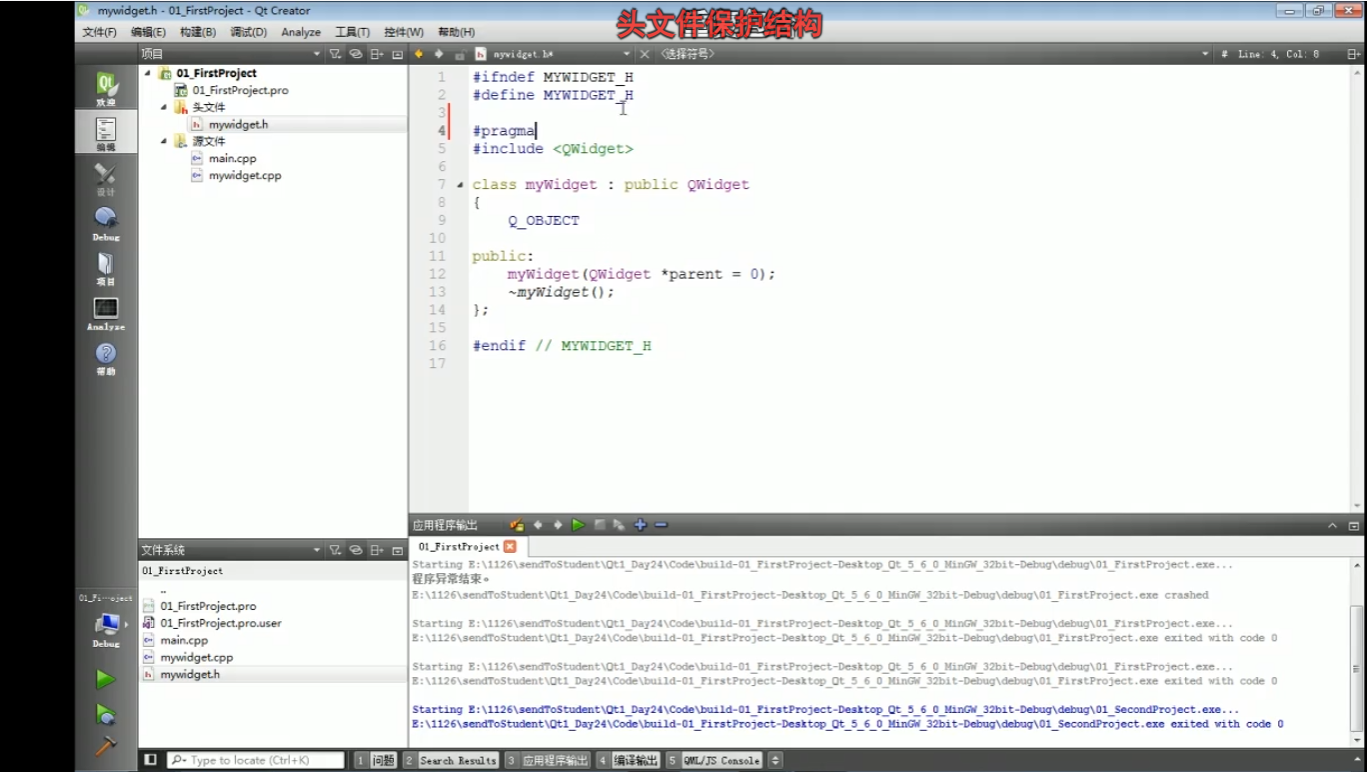Open the mywidget.h open-documents dropdown

coord(627,54)
